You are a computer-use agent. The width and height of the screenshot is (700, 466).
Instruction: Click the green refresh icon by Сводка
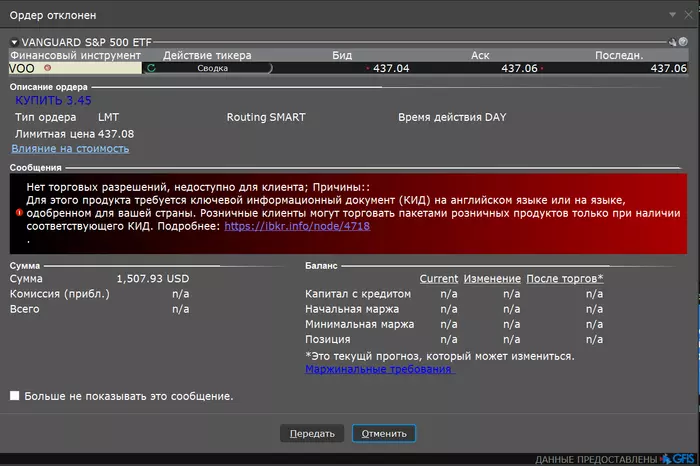point(151,68)
